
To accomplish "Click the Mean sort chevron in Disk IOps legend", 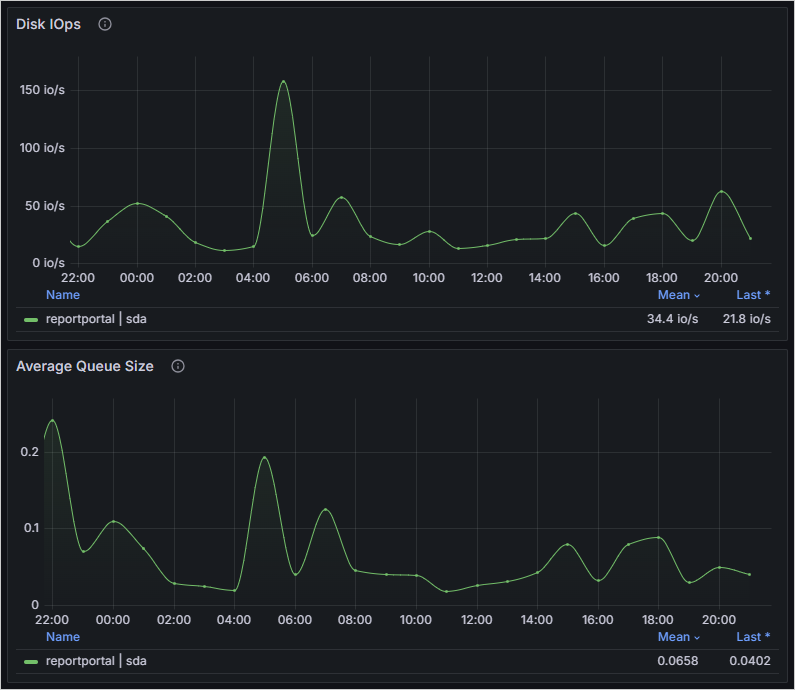I will (x=697, y=295).
